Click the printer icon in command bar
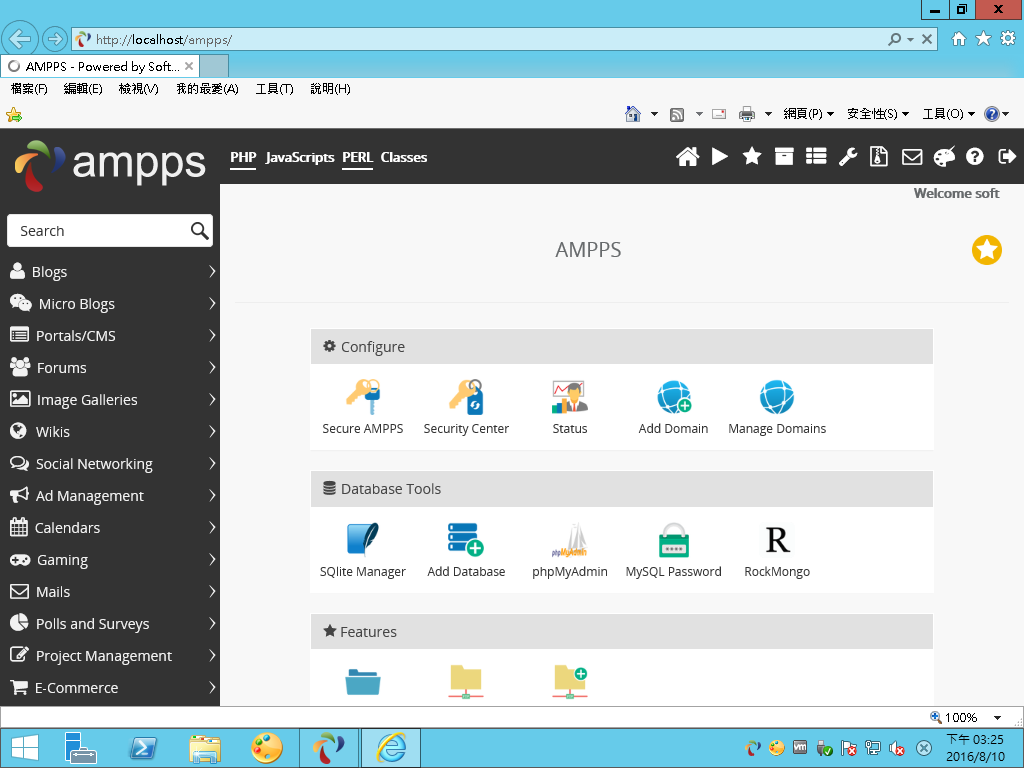Viewport: 1024px width, 768px height. pos(746,114)
